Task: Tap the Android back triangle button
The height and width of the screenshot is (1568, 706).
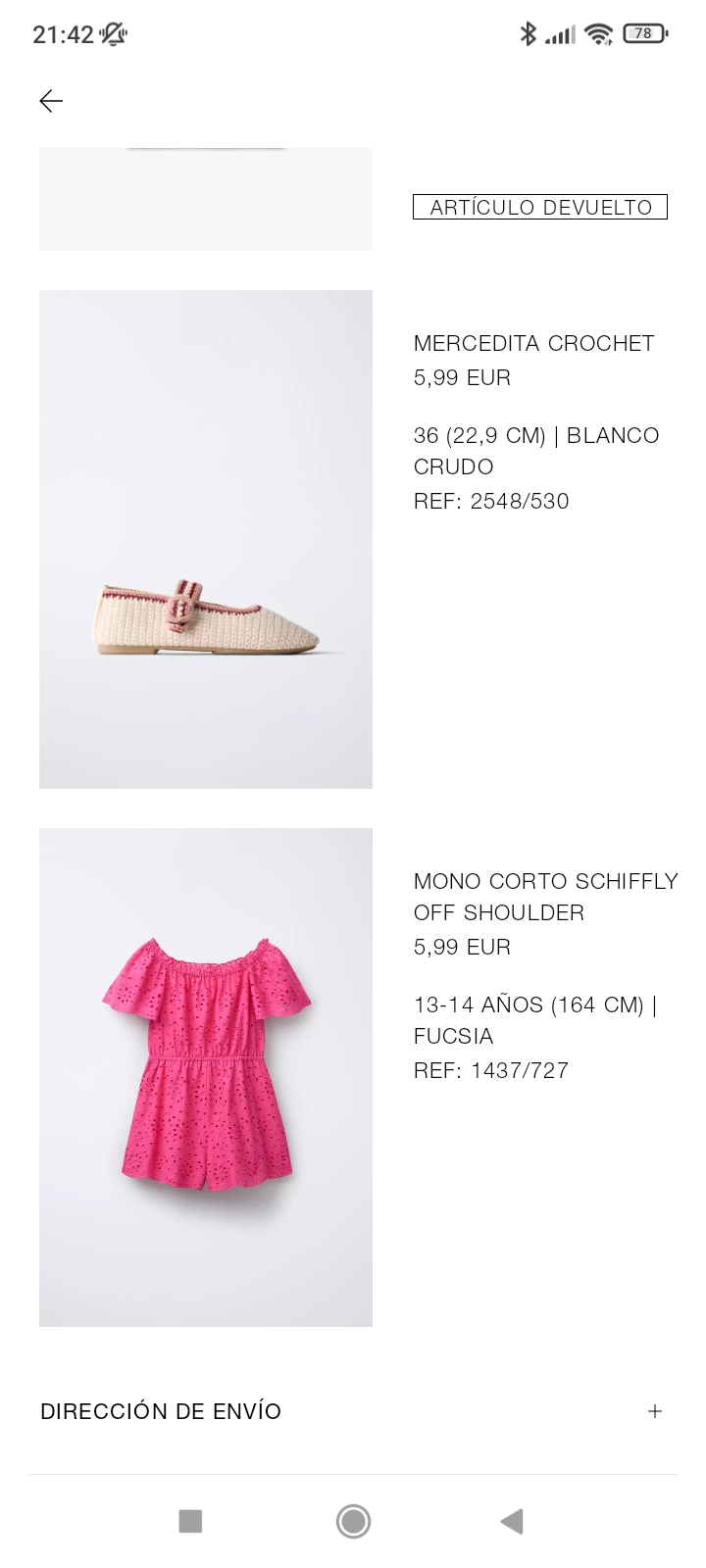Action: (x=512, y=1521)
